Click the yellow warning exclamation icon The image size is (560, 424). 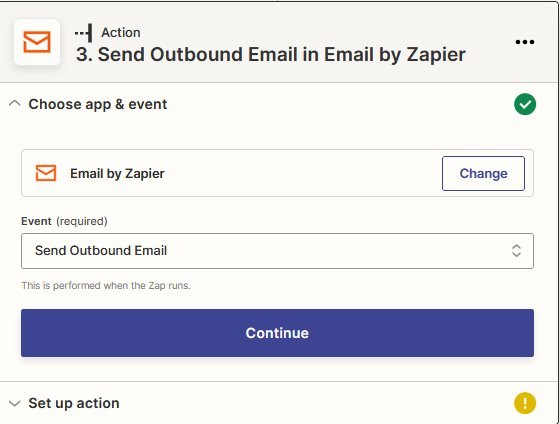pos(525,403)
